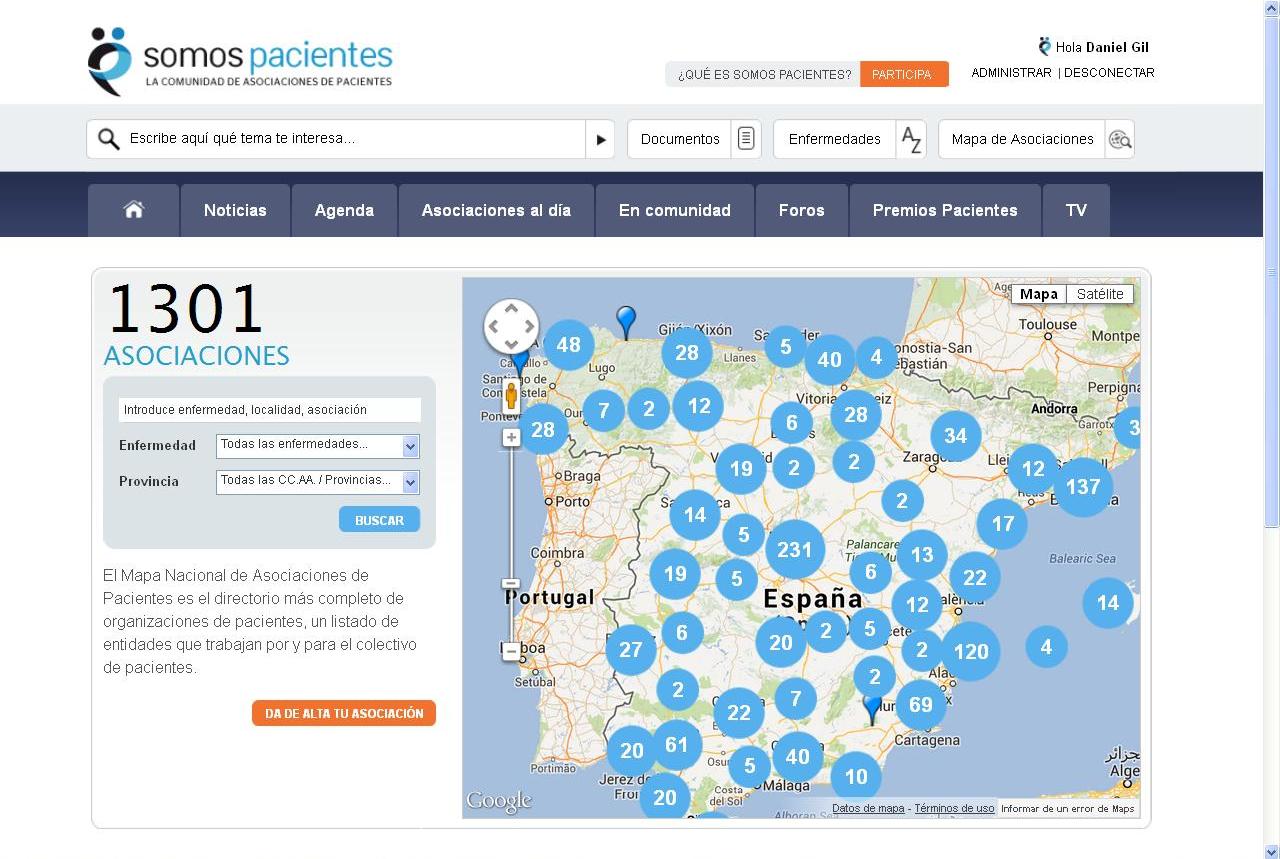The height and width of the screenshot is (859, 1280).
Task: Click the Datos de mapa link
Action: pos(868,809)
